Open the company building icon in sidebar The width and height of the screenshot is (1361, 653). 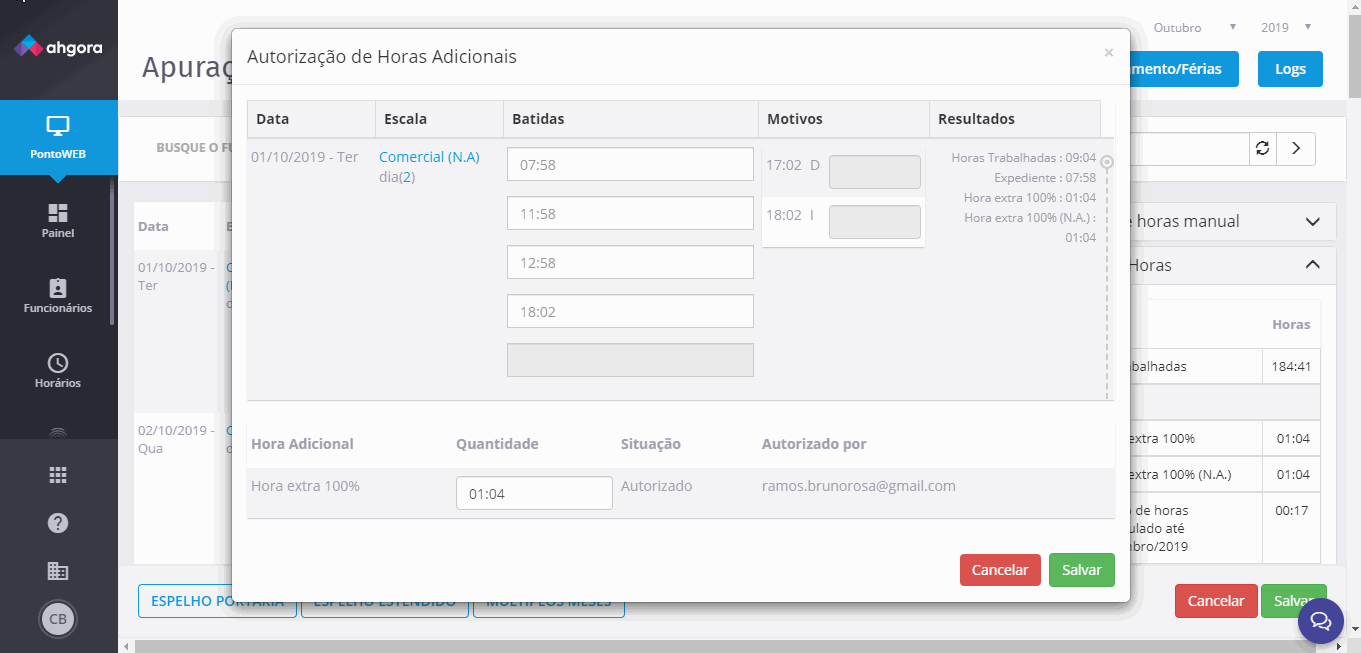(x=58, y=571)
